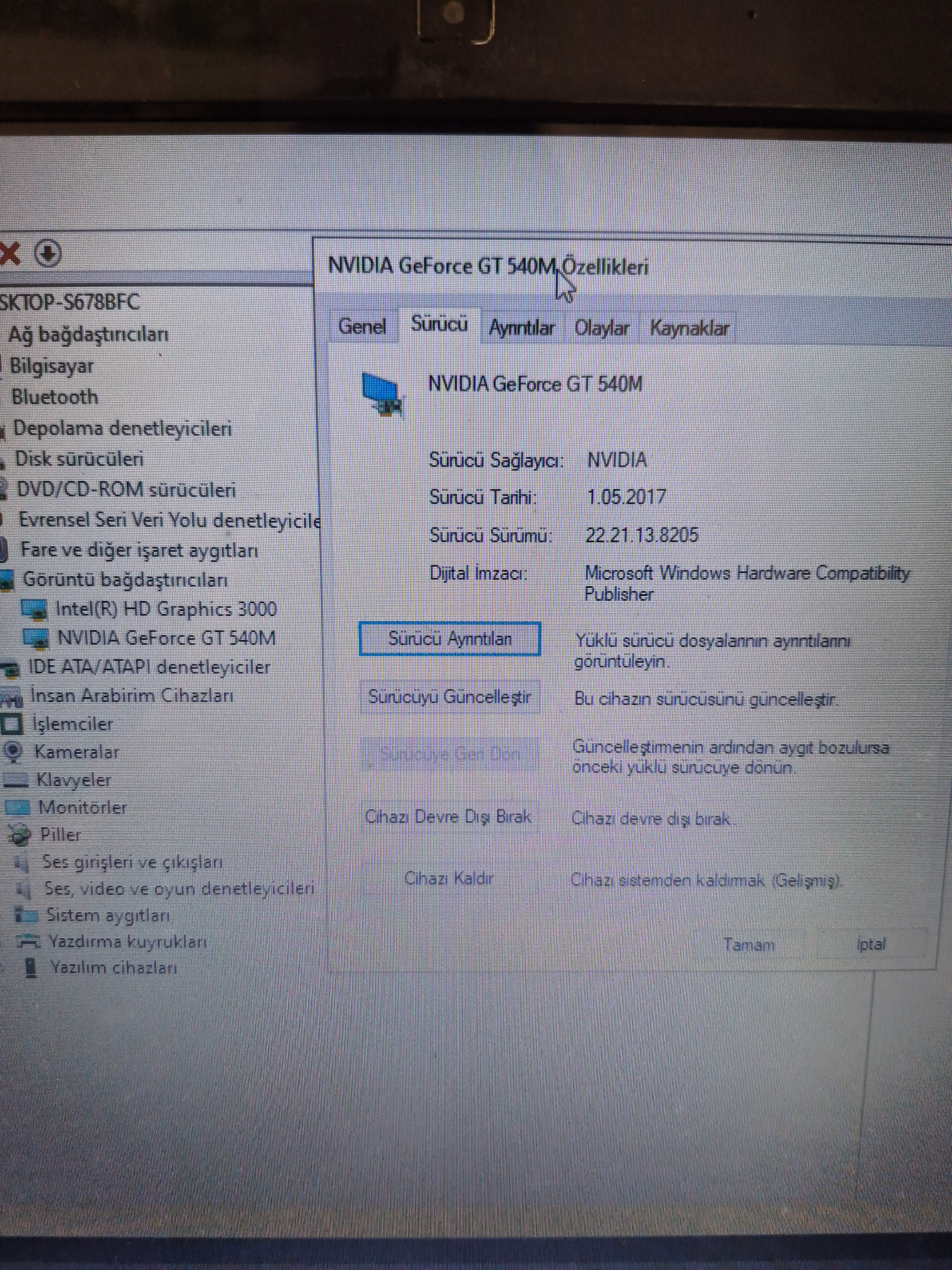Go to the Olaylar tab
This screenshot has height=1270, width=952.
point(602,328)
